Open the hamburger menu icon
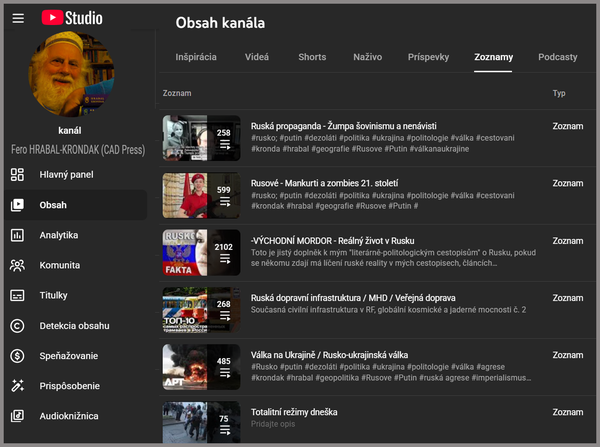 [x=18, y=18]
